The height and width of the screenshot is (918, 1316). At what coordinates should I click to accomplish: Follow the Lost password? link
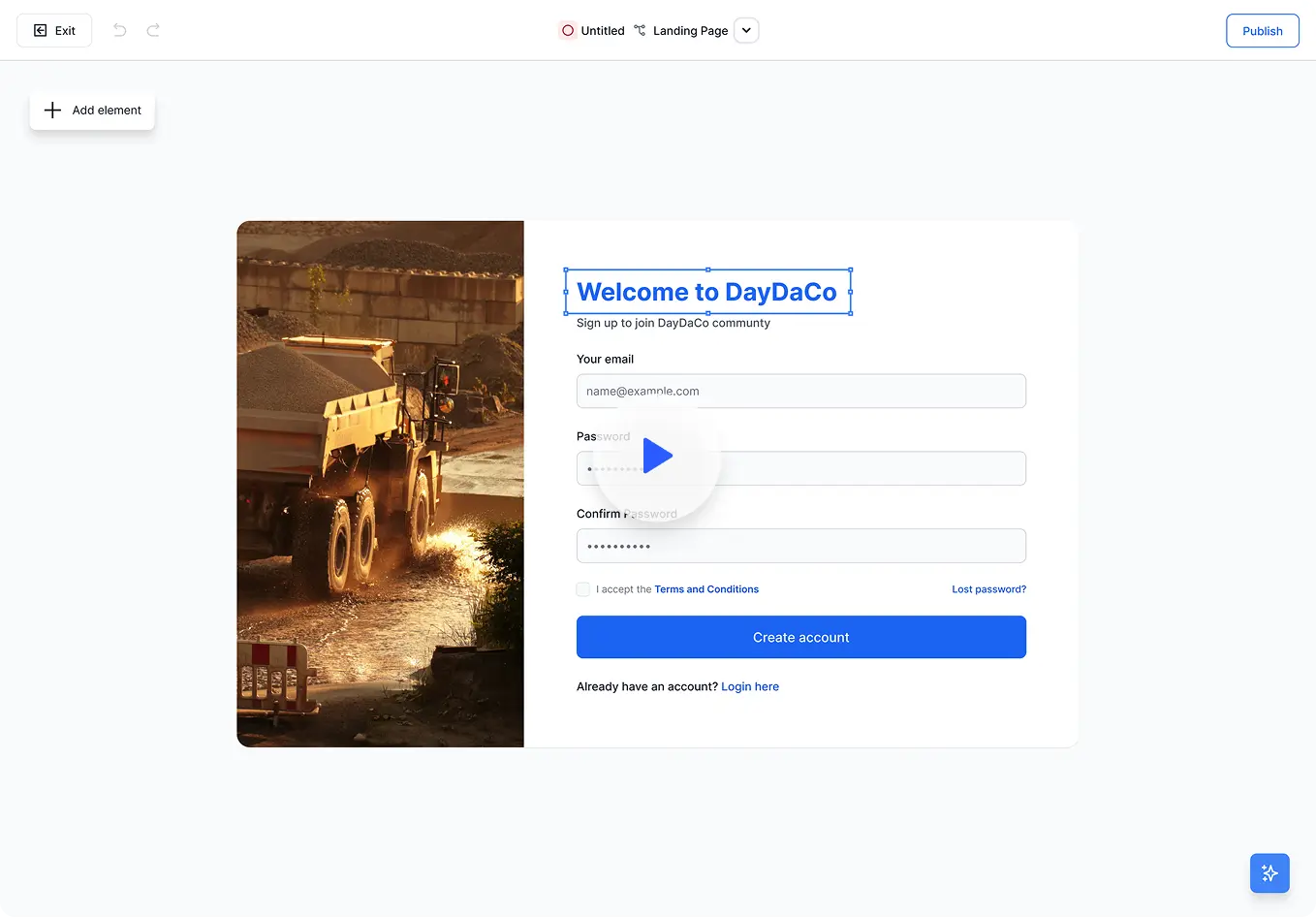pos(988,589)
